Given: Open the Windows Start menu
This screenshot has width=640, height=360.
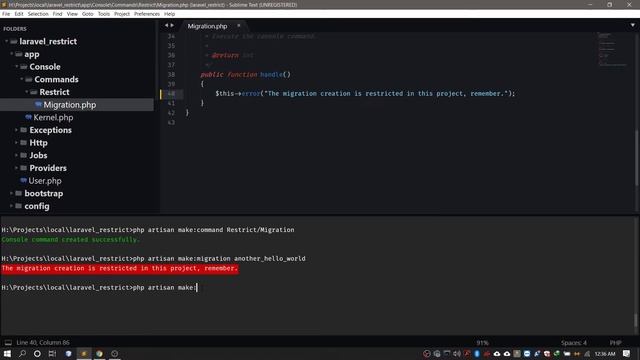Looking at the screenshot, I should 7,353.
